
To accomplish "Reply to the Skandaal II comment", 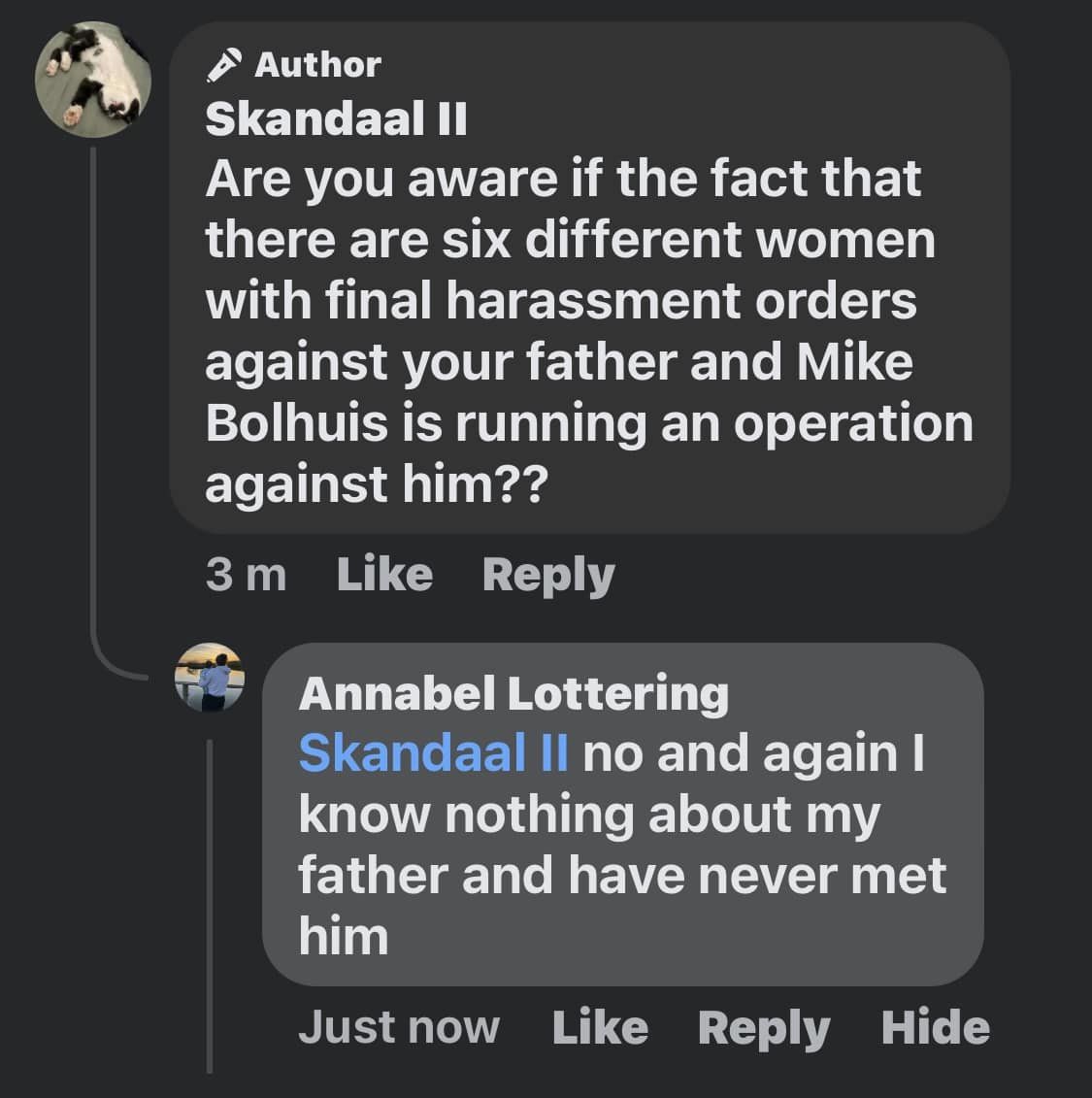I will (548, 574).
